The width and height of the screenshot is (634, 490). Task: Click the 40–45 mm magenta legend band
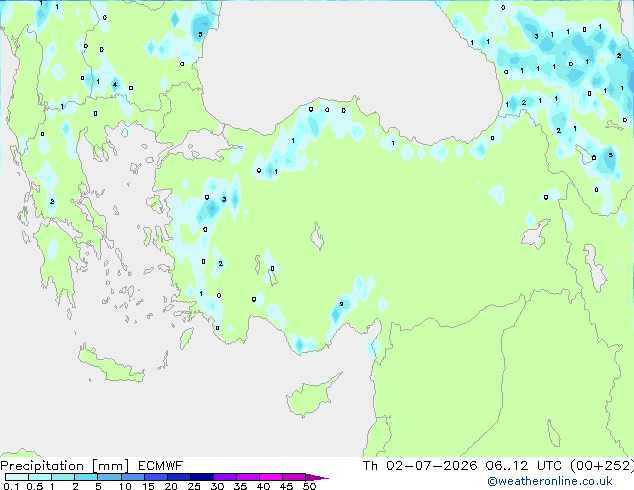pos(271,477)
